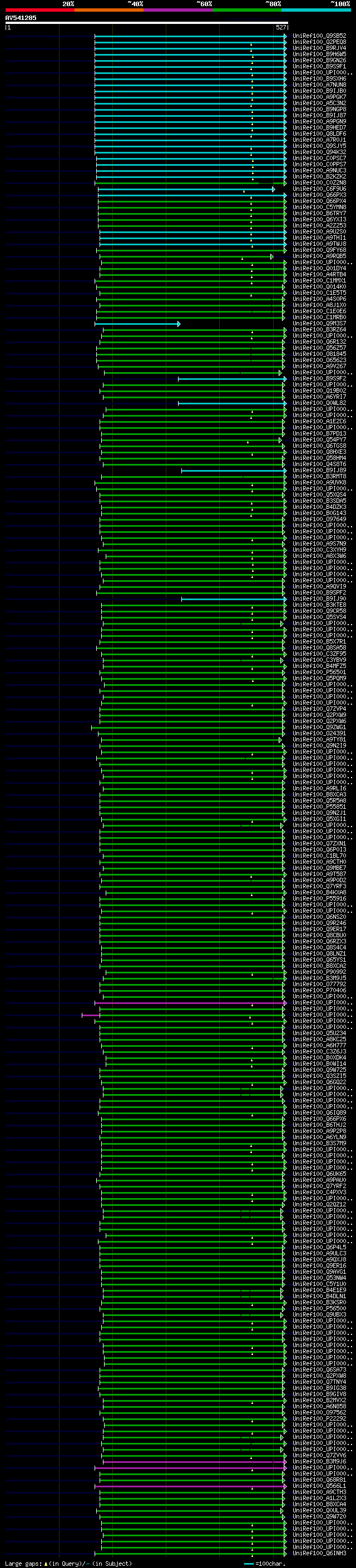This screenshot has height=1568, width=356.
Task: Open hit UniRef100_Q0WL82
Action: [319, 403]
